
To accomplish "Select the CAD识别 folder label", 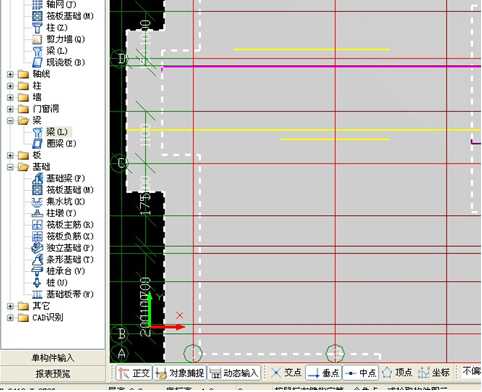I will point(48,317).
